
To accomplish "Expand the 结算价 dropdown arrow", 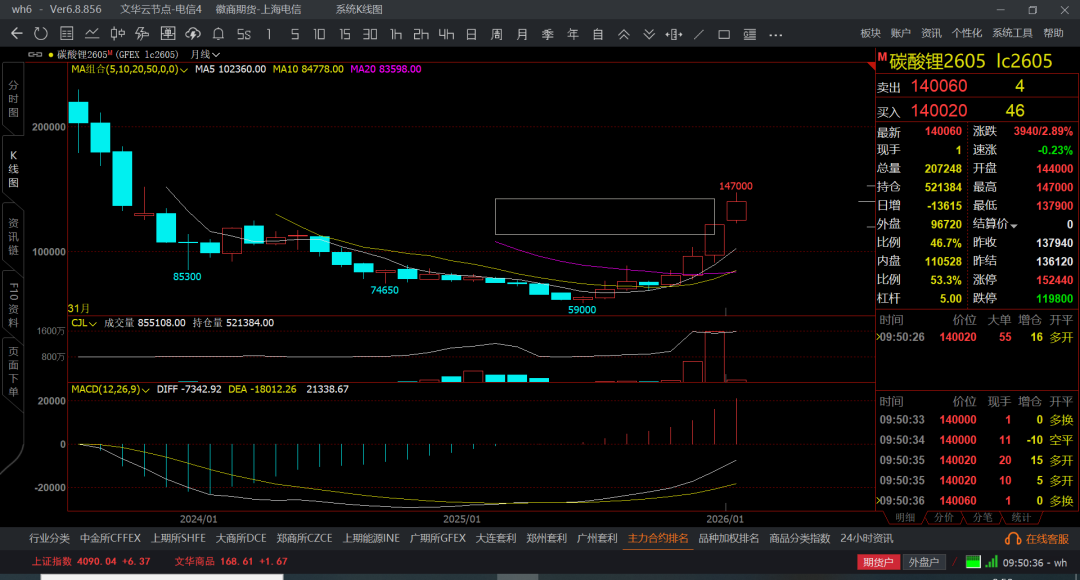I will (1014, 225).
